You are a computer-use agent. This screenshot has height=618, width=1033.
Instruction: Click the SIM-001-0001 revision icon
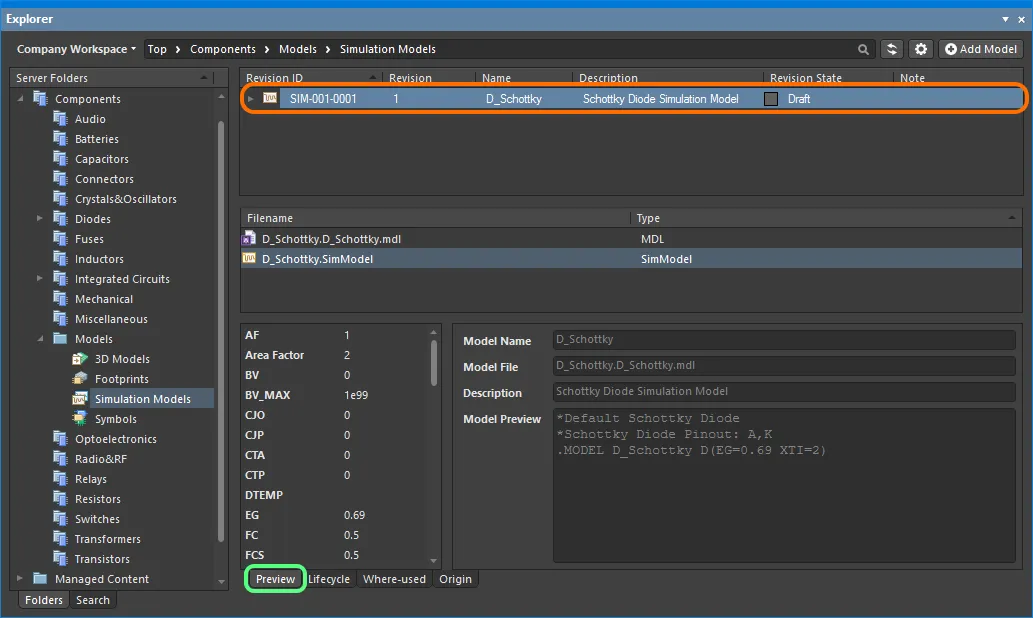point(270,99)
